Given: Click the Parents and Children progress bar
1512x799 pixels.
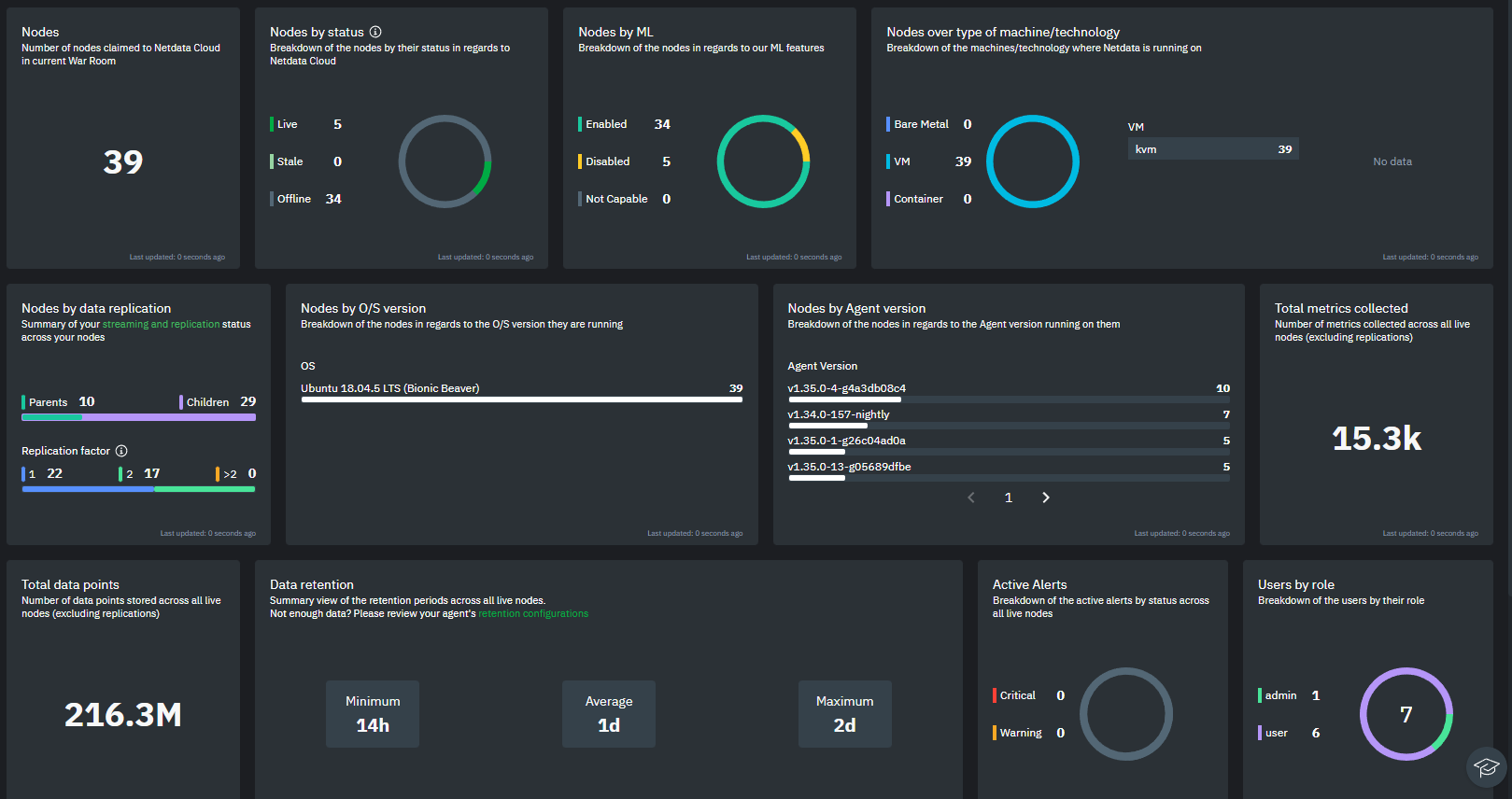Looking at the screenshot, I should pyautogui.click(x=138, y=417).
